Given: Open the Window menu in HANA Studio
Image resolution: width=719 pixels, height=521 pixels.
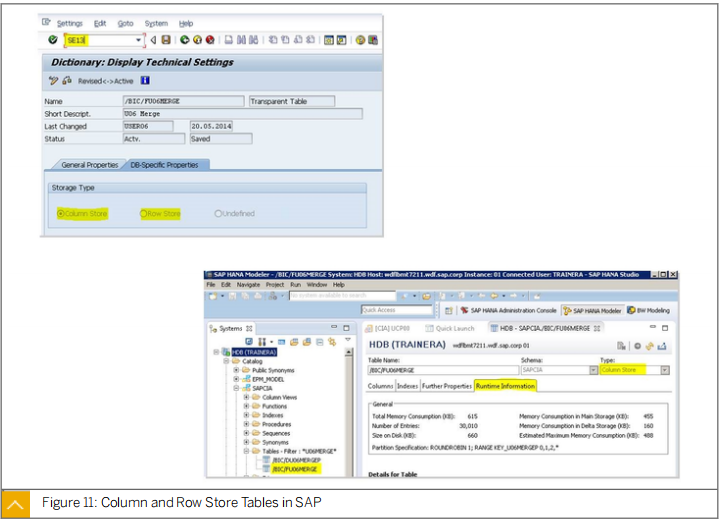Looking at the screenshot, I should [x=317, y=285].
